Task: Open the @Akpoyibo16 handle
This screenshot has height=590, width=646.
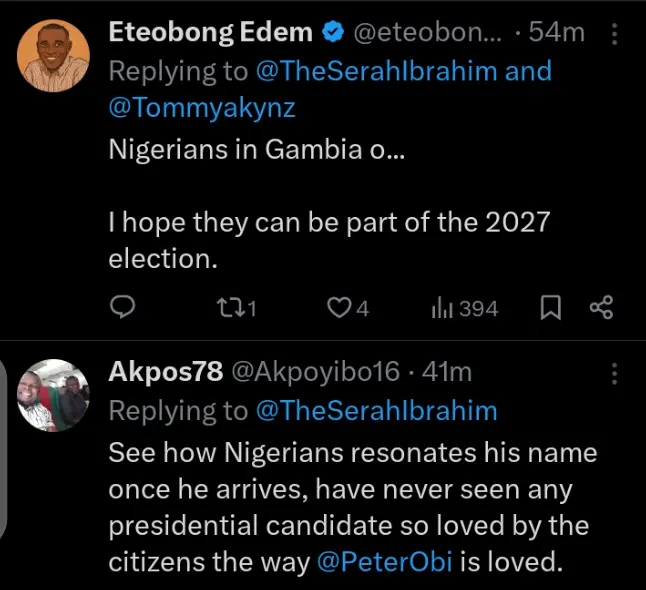Action: [316, 372]
